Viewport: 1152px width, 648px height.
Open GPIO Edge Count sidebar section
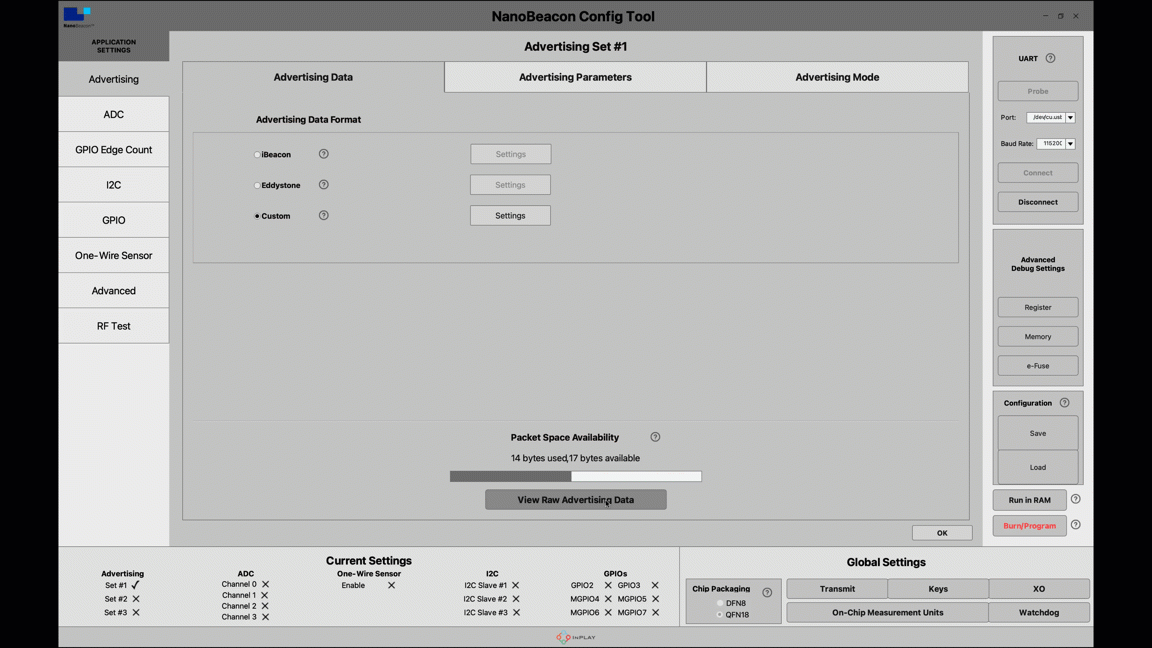coord(113,150)
